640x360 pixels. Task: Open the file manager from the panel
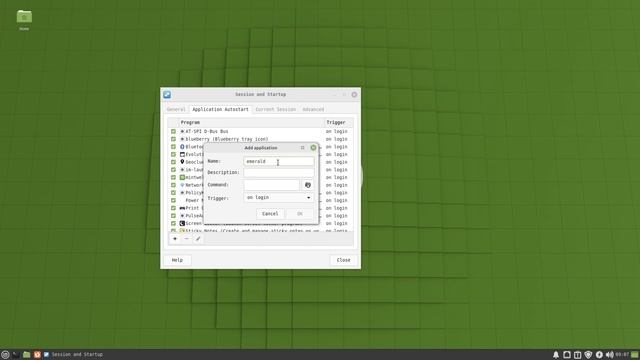point(27,355)
